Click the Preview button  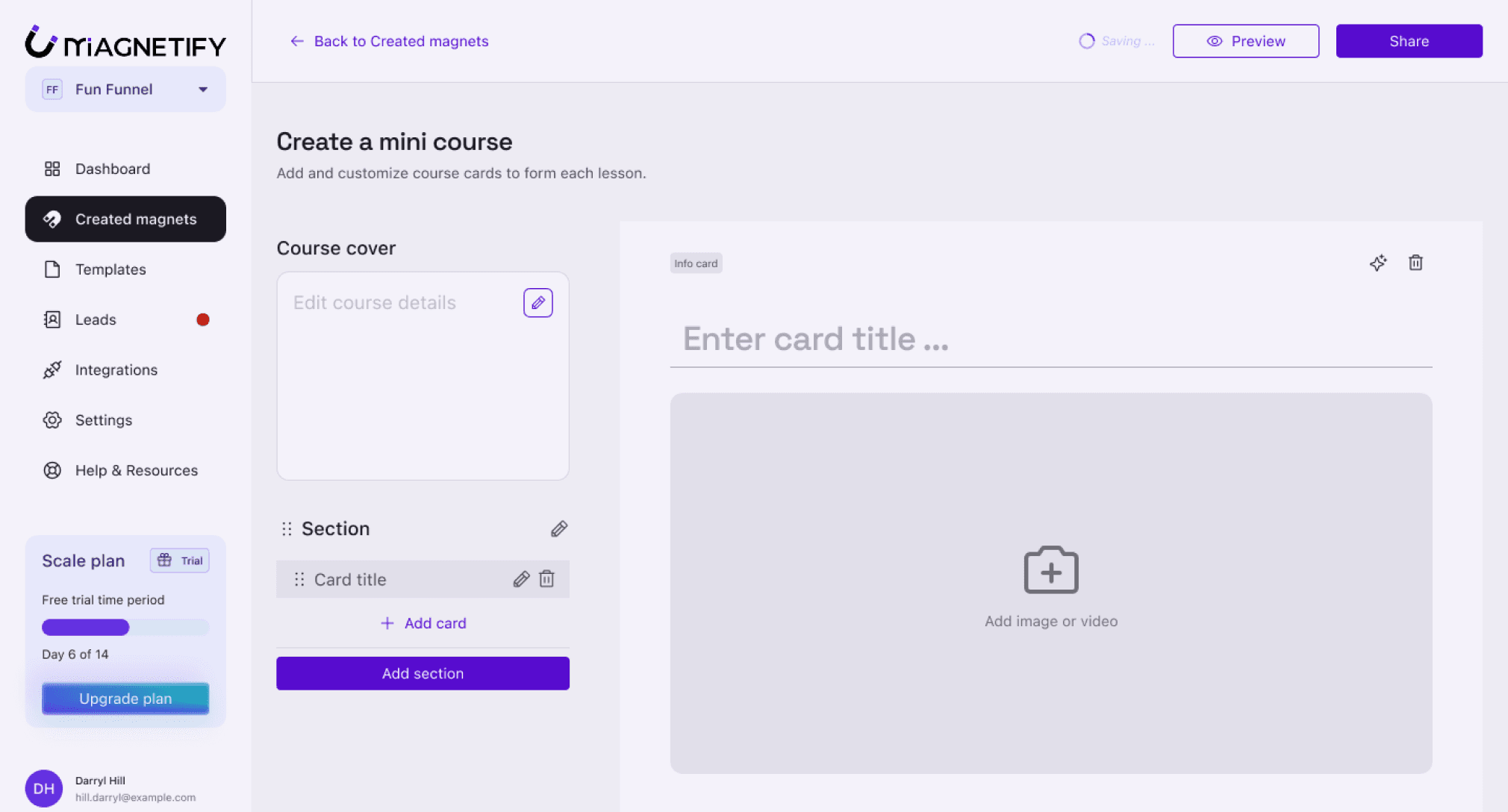(1245, 41)
